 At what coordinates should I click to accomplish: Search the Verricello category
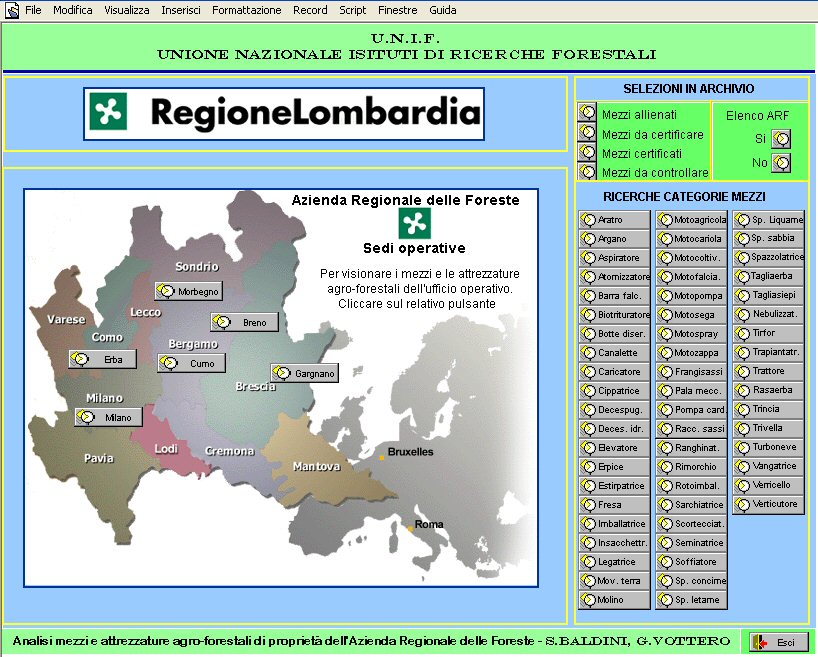pos(769,485)
